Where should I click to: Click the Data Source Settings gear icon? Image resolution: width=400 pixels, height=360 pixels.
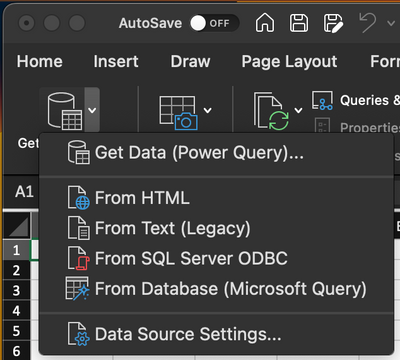tap(79, 334)
